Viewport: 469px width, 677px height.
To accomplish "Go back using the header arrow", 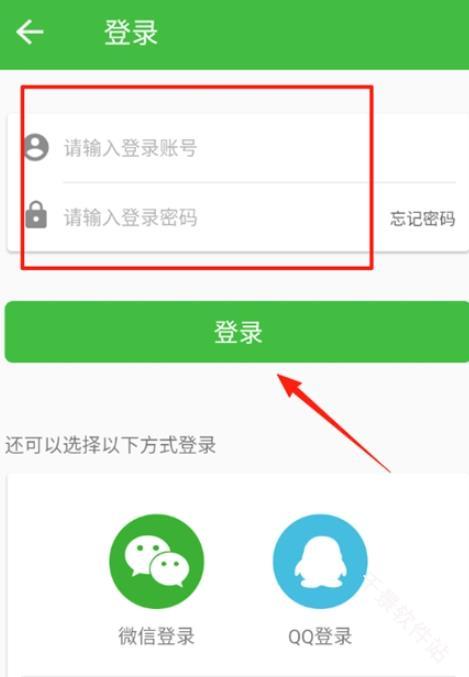I will pyautogui.click(x=29, y=32).
